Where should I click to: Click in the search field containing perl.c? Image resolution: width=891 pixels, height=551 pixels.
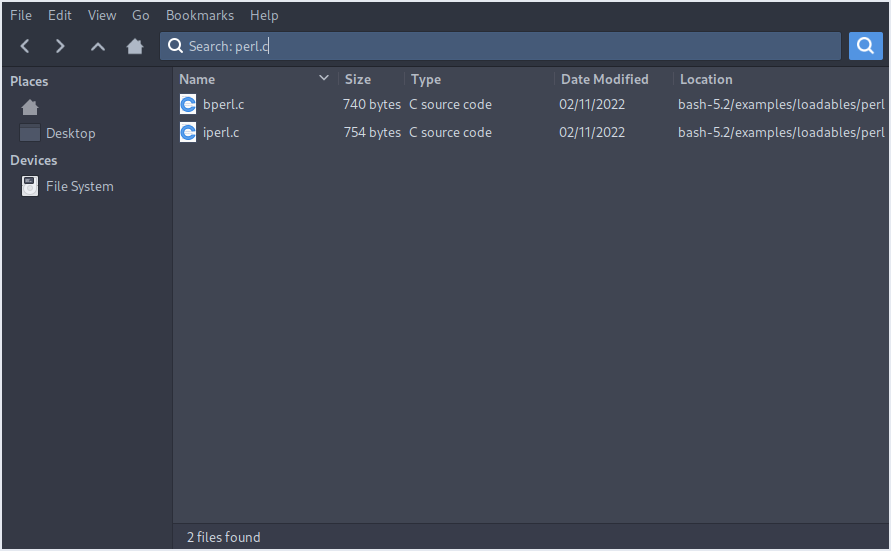point(500,46)
